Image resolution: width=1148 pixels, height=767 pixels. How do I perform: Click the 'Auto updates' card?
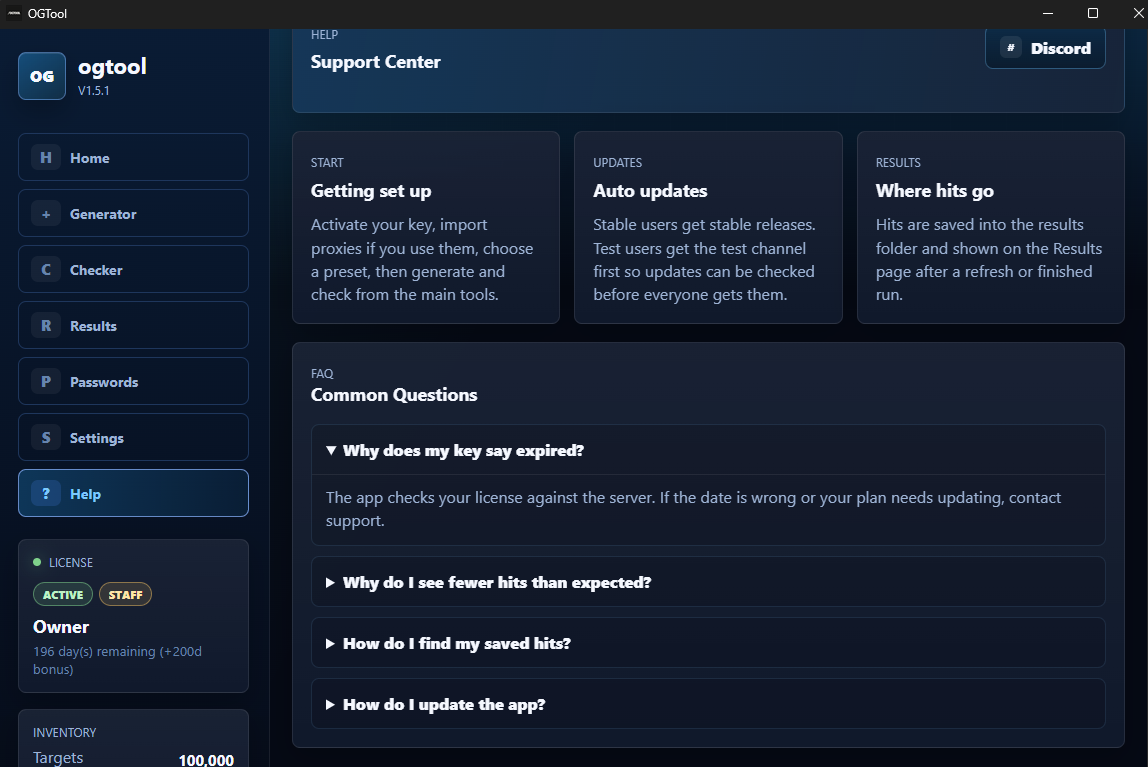click(708, 228)
